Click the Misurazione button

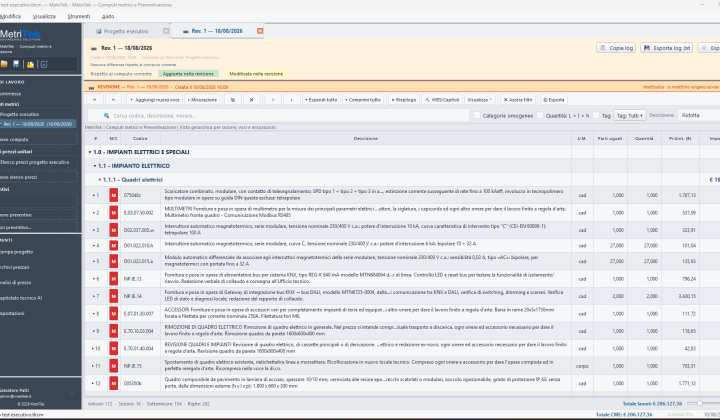tap(202, 100)
